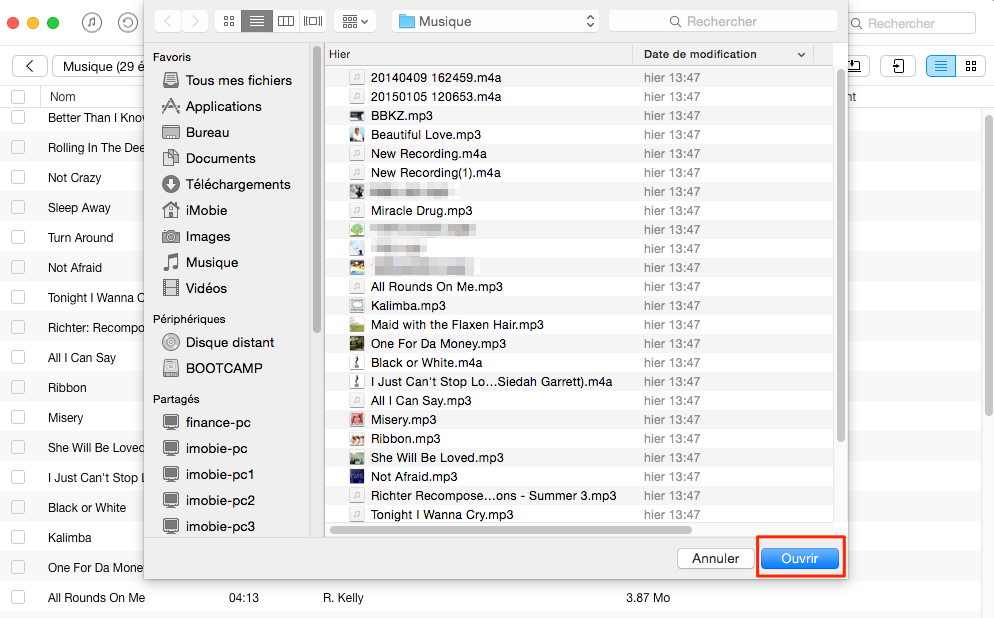Select shared computer imobie-pc3

click(x=209, y=526)
